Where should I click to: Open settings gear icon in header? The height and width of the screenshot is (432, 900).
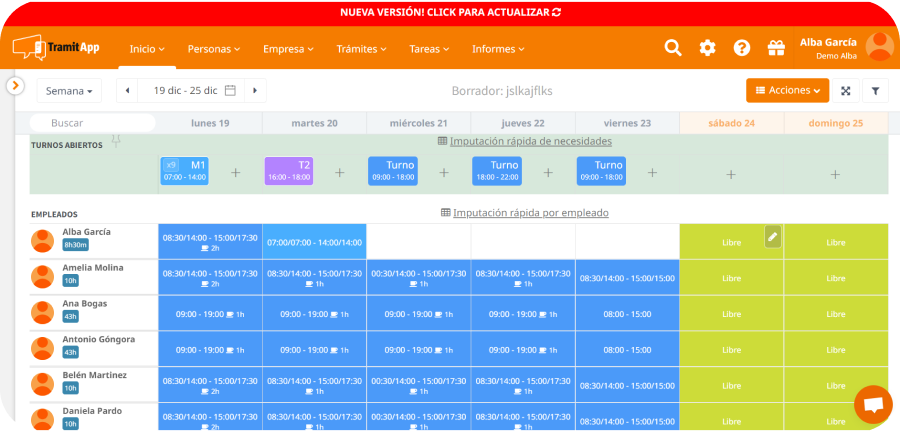point(707,48)
